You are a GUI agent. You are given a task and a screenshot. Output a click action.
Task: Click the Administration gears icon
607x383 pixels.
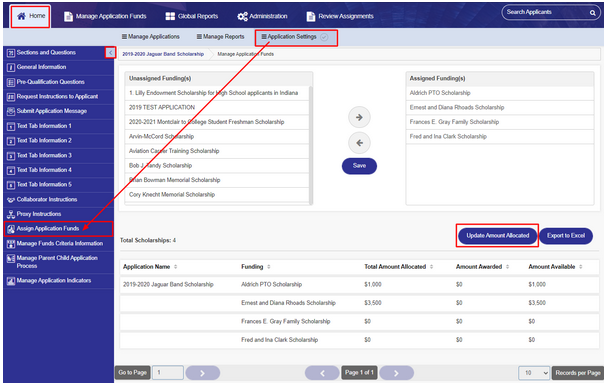click(242, 16)
